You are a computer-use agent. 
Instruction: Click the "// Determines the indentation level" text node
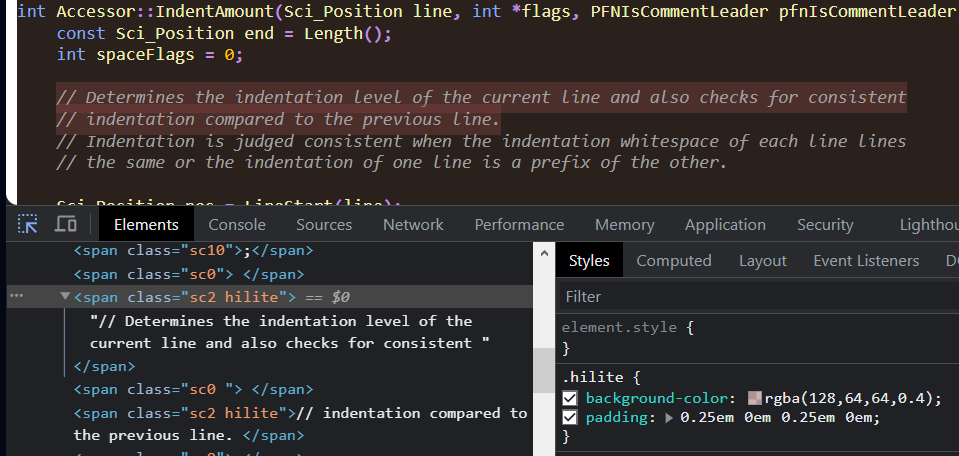[290, 332]
